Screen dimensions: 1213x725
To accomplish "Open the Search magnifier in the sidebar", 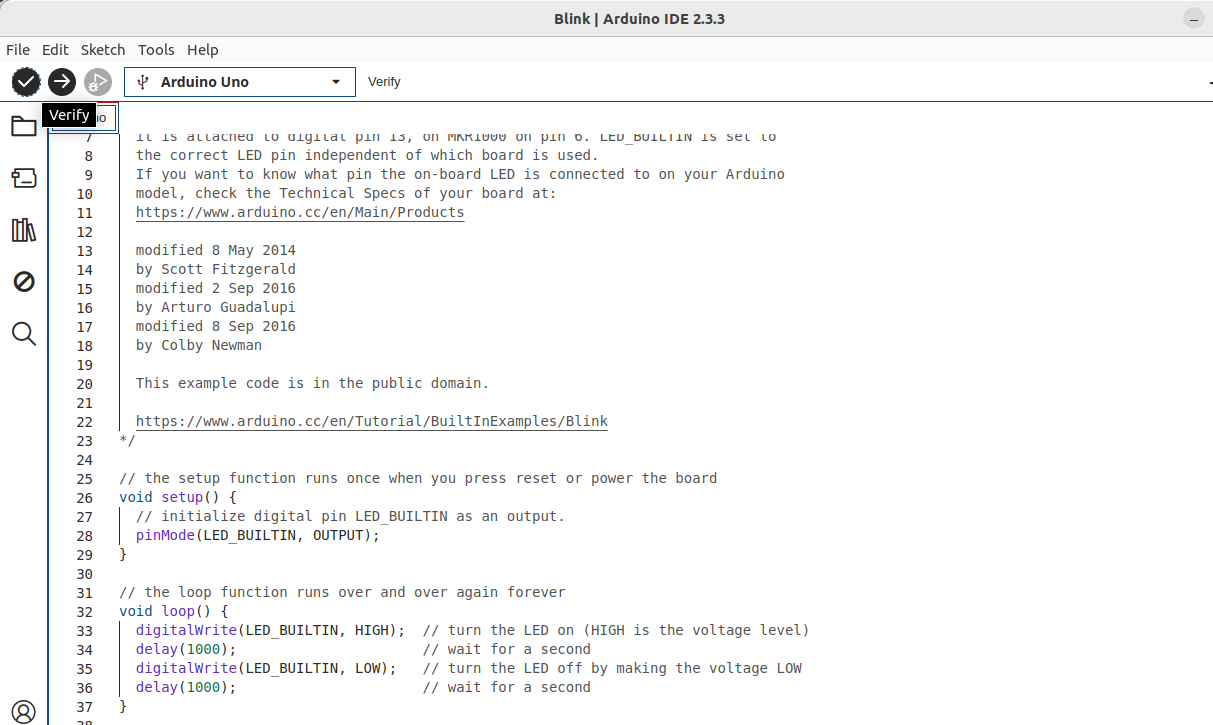I will pos(24,334).
